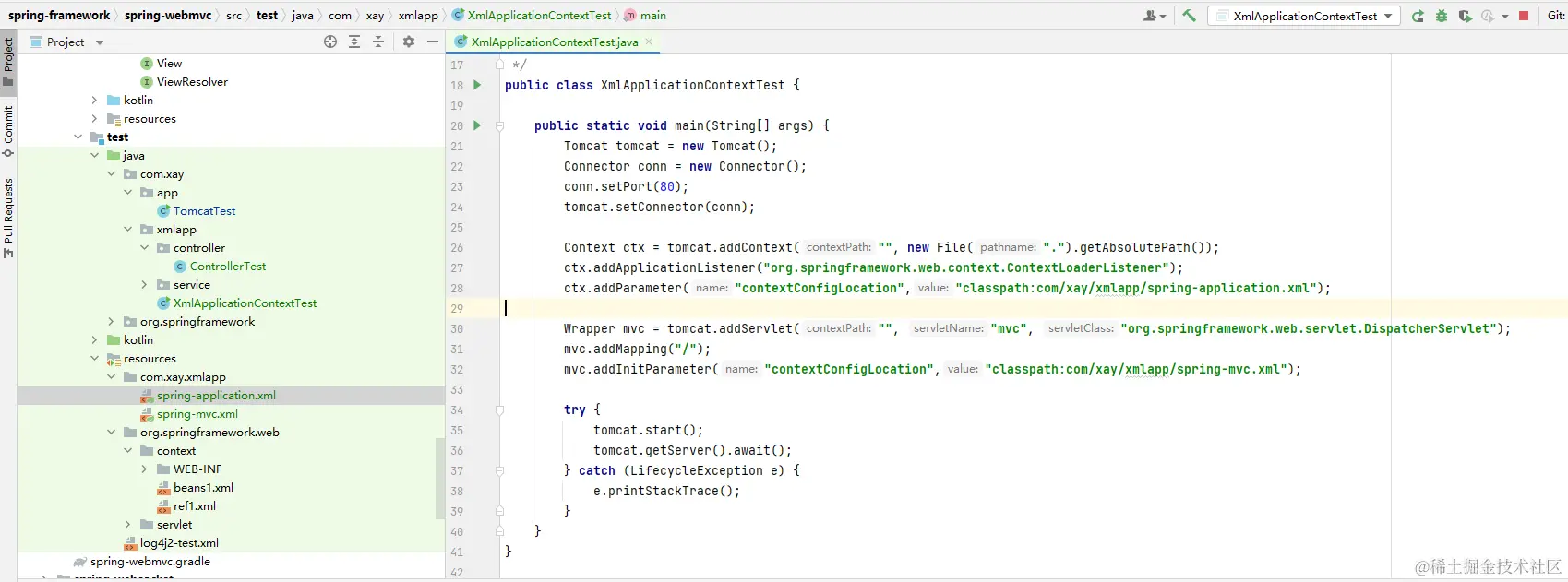Click the ViewResolver interface icon

tap(147, 82)
